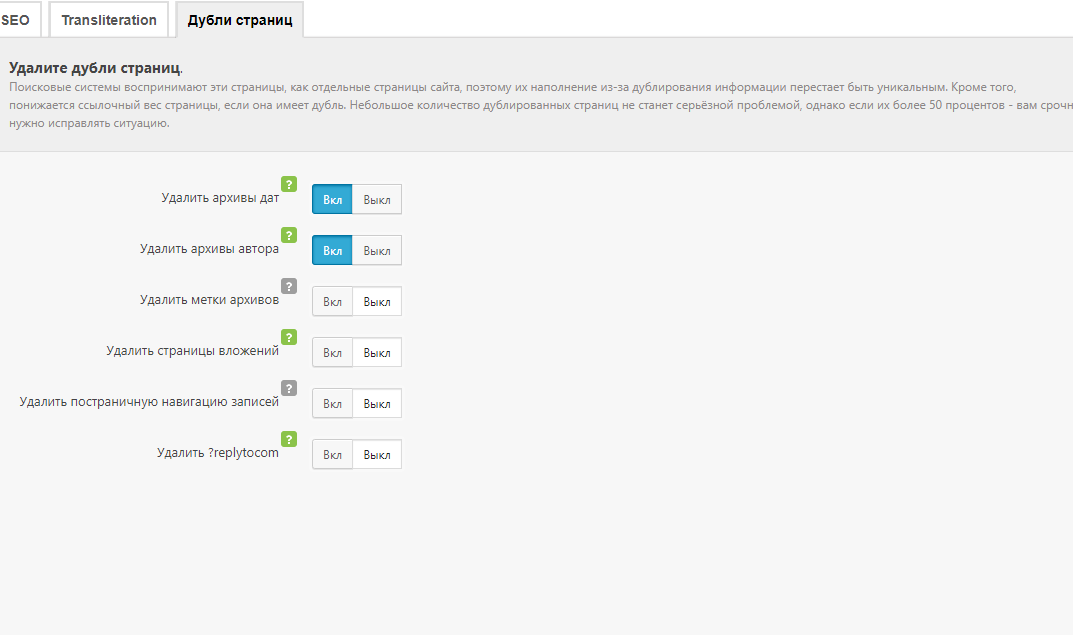Turn on Удалить постраничную навигацию записей
This screenshot has width=1073, height=635.
tap(333, 403)
